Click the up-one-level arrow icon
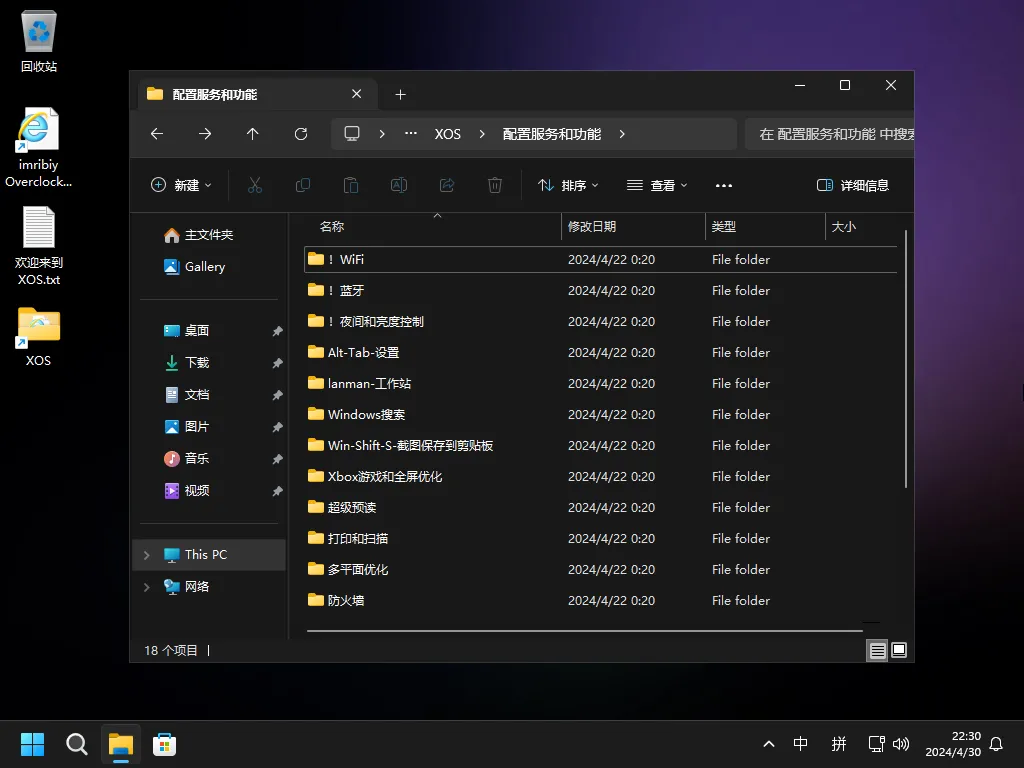The image size is (1024, 768). (253, 133)
